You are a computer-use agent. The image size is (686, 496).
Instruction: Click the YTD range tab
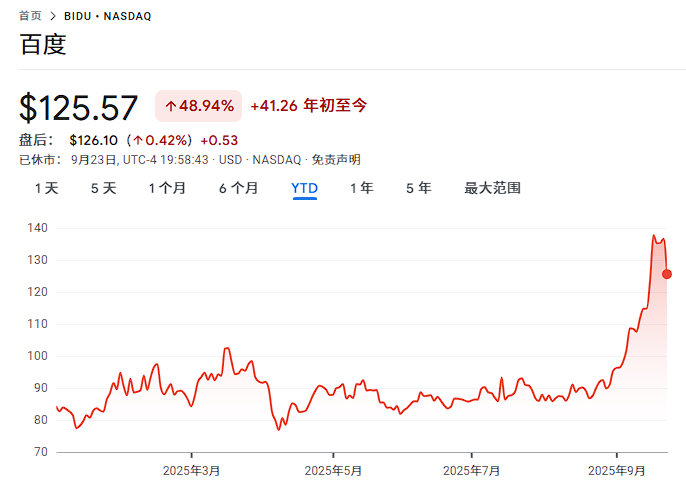point(304,188)
